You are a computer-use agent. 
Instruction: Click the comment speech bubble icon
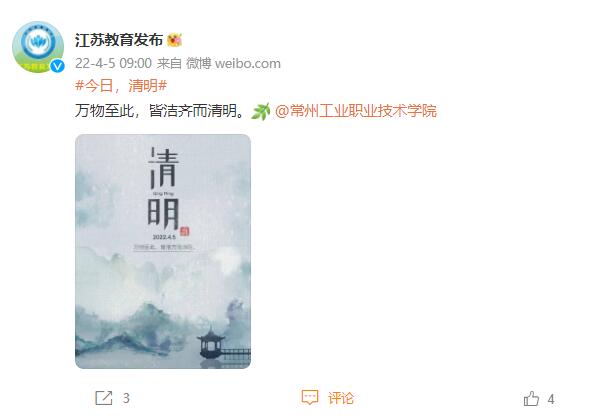pyautogui.click(x=310, y=397)
